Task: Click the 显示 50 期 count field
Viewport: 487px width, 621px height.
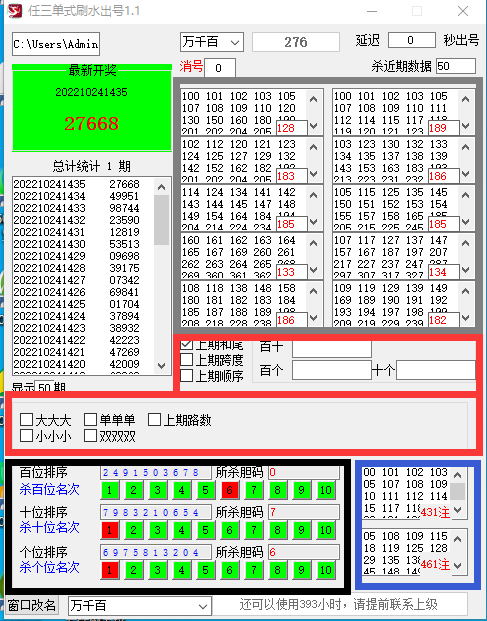Action: point(44,386)
